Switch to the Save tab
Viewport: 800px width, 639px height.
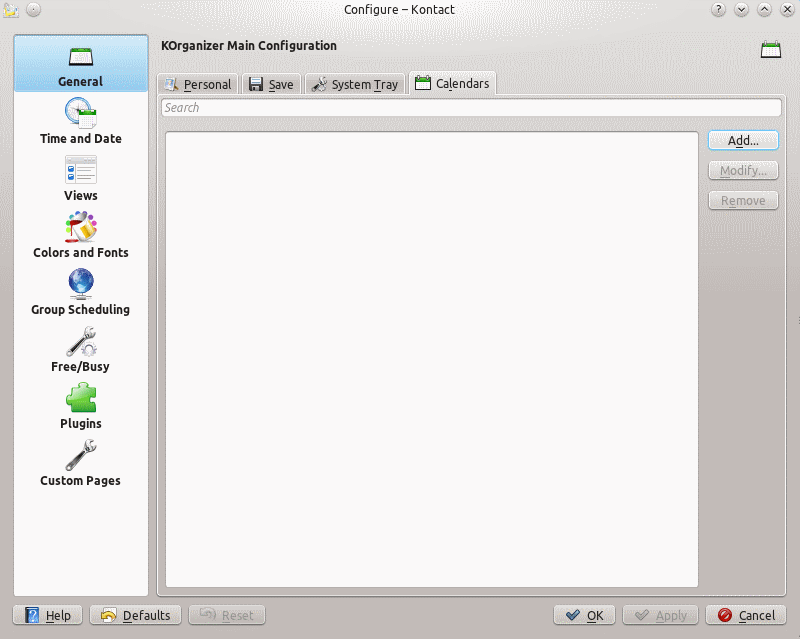point(271,84)
